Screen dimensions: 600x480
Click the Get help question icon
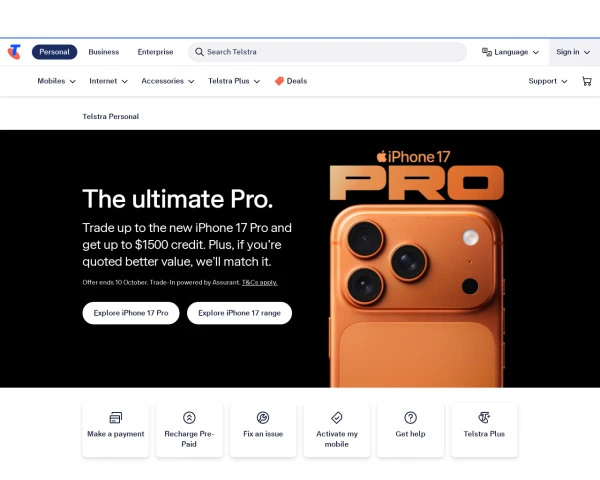(x=411, y=417)
